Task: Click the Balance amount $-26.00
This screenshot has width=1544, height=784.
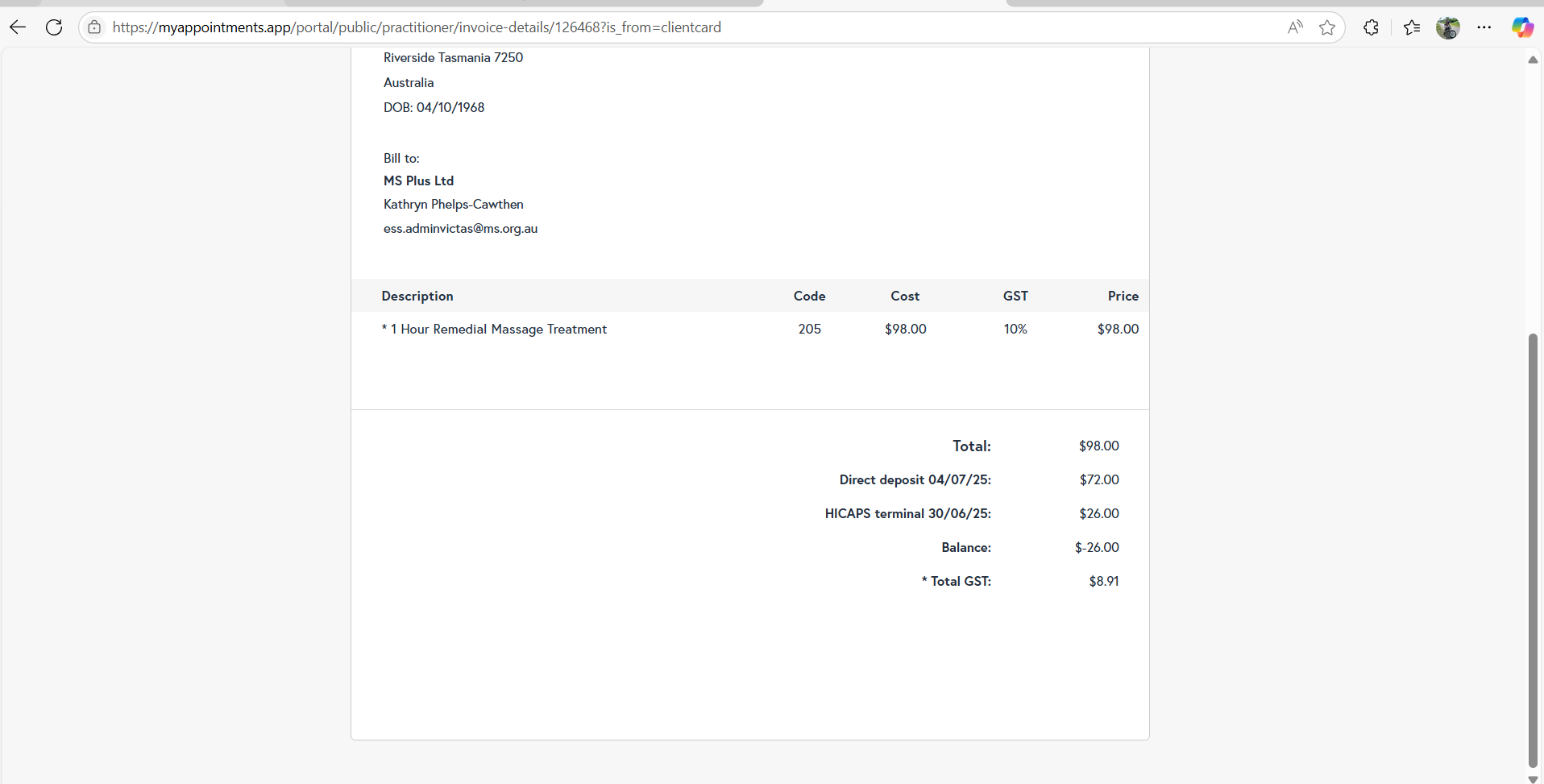Action: click(x=1097, y=548)
